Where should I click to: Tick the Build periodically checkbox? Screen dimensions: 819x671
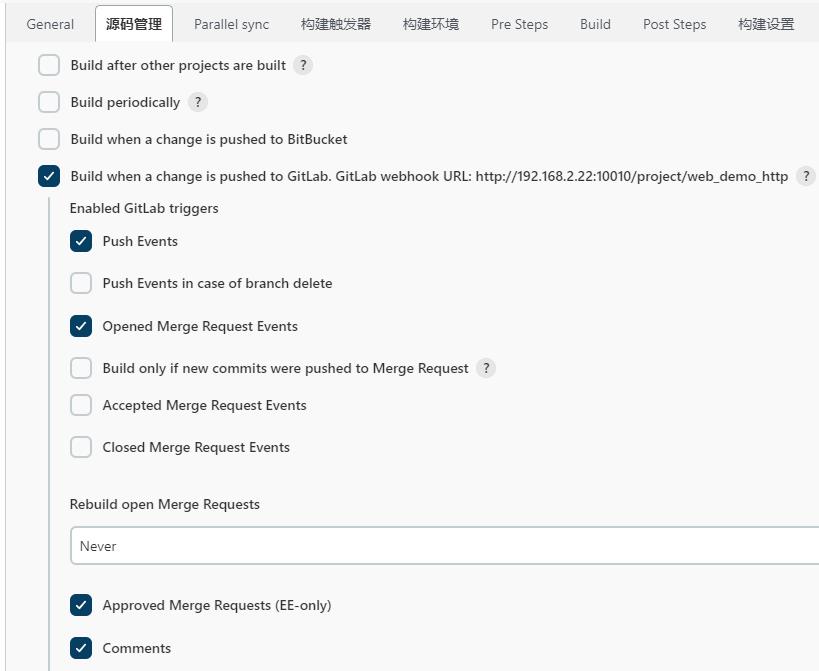click(x=49, y=102)
